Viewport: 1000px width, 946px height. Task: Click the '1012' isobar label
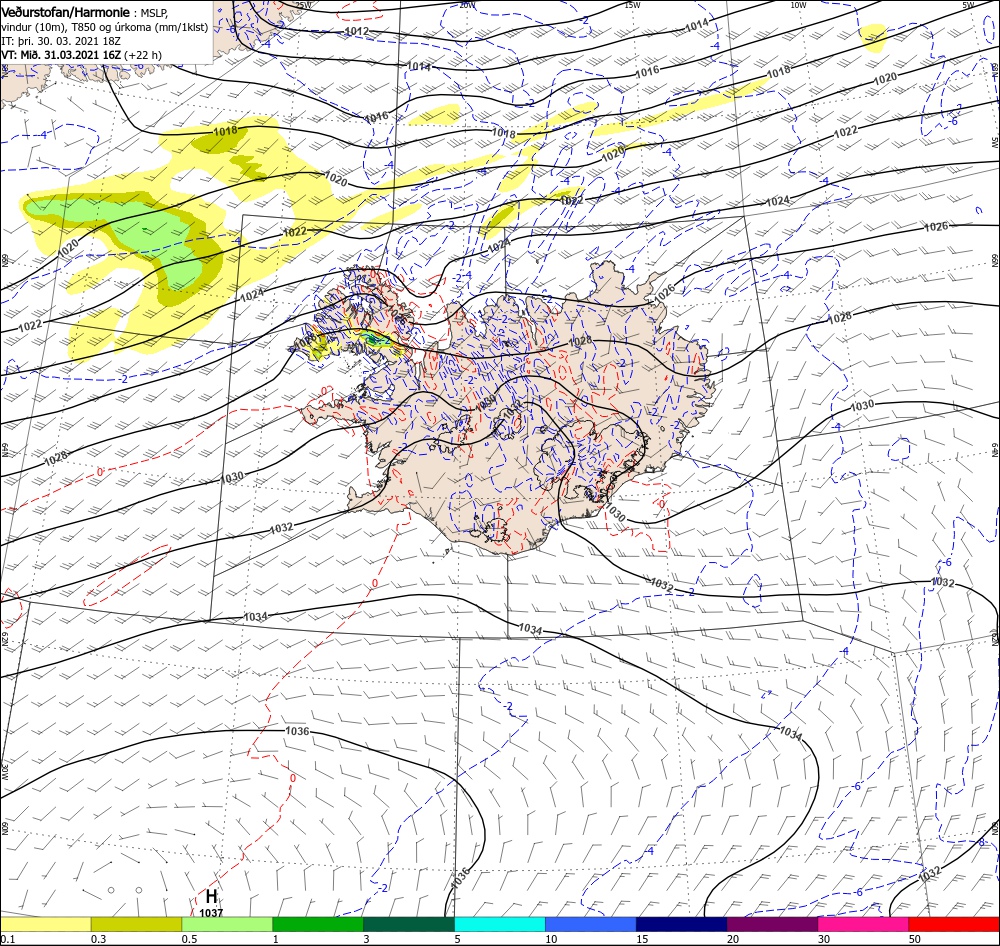356,31
